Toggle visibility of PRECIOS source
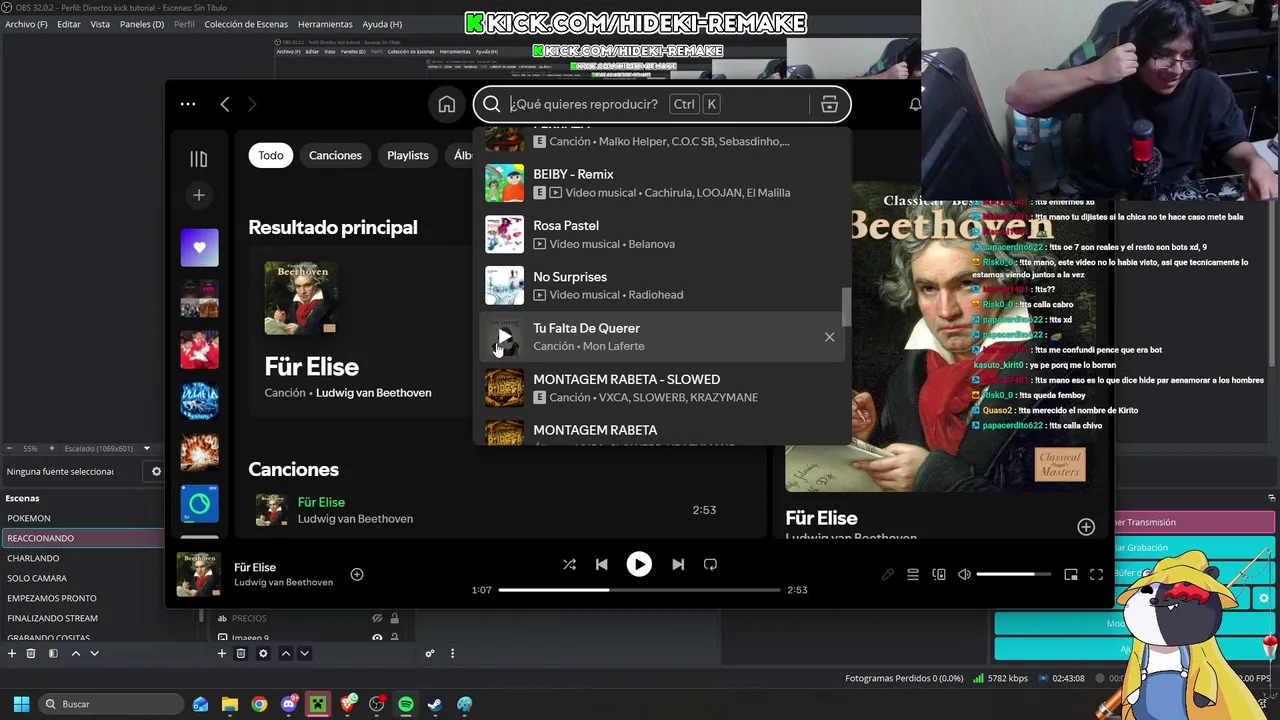1280x720 pixels. [x=377, y=619]
